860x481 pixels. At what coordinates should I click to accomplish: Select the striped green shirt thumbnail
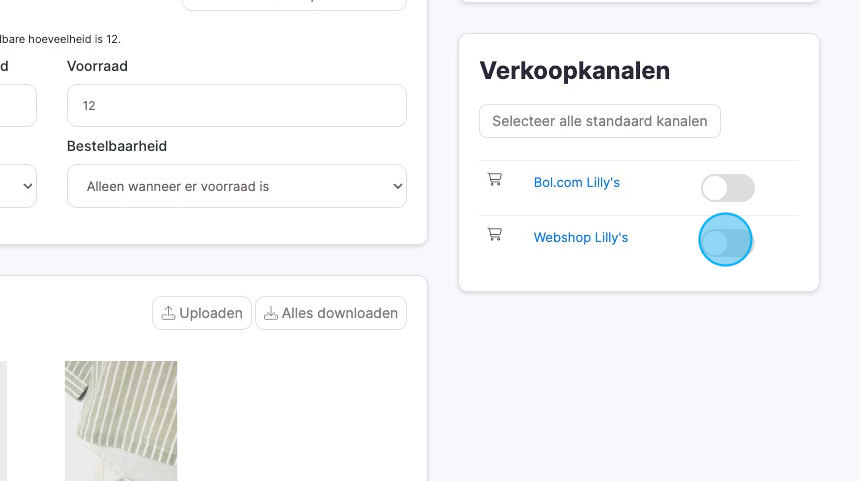point(121,420)
